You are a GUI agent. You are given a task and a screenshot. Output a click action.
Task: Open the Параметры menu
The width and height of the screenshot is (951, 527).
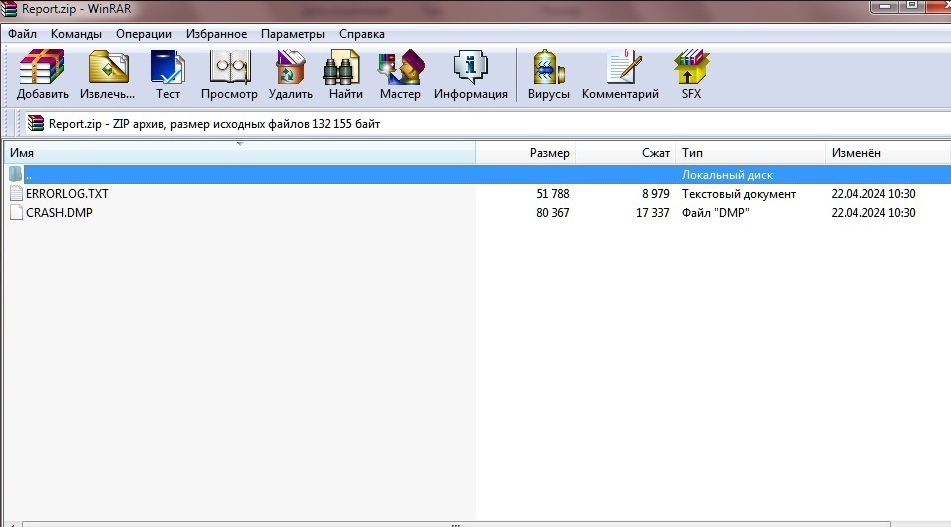point(293,34)
